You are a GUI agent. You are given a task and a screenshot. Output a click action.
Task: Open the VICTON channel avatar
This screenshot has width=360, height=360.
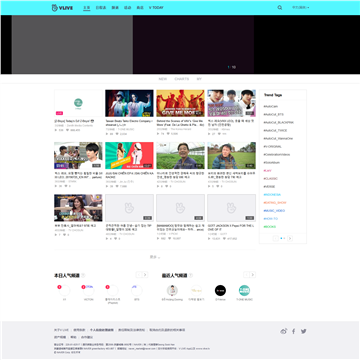point(88,290)
